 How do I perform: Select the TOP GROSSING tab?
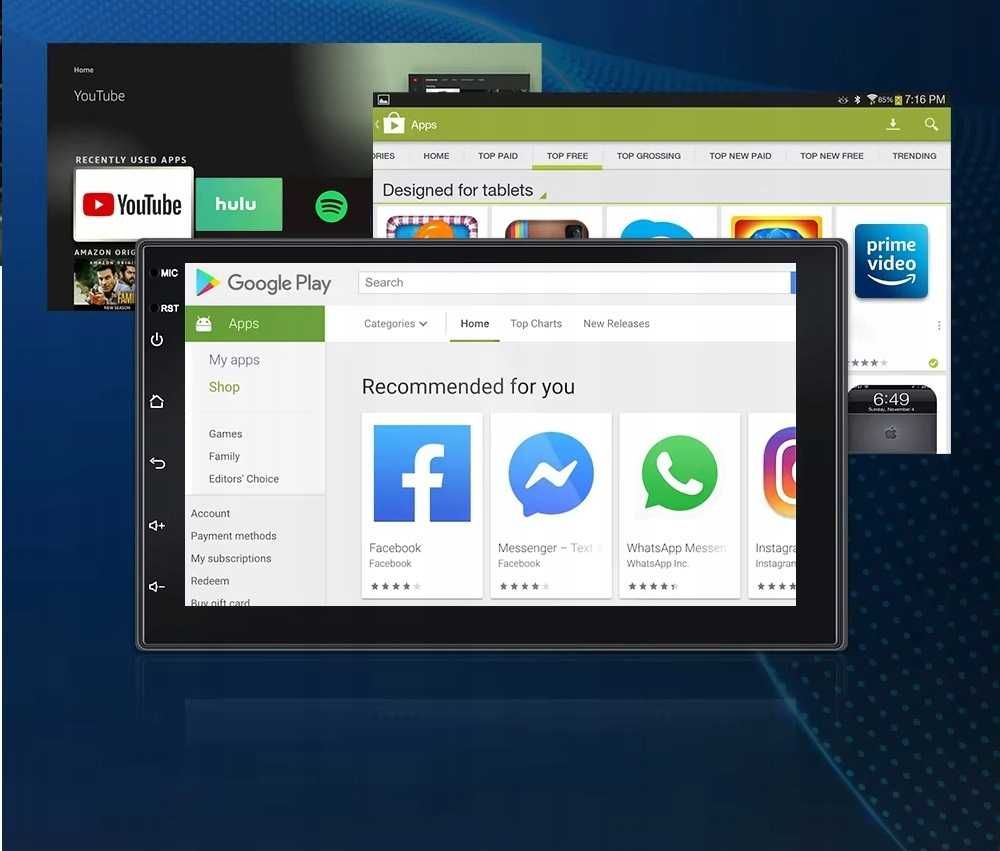(x=649, y=156)
